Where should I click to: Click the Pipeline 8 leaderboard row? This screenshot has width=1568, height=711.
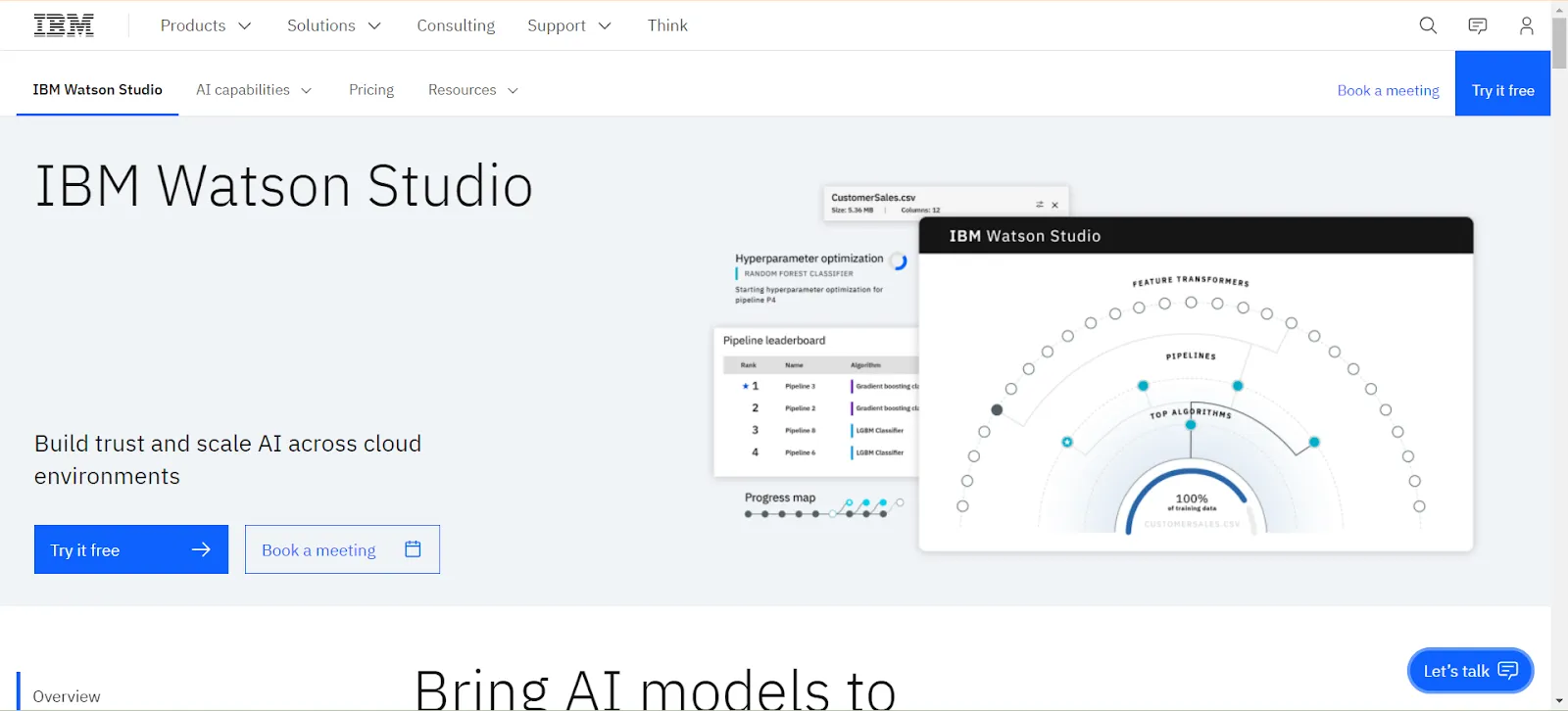(x=821, y=430)
